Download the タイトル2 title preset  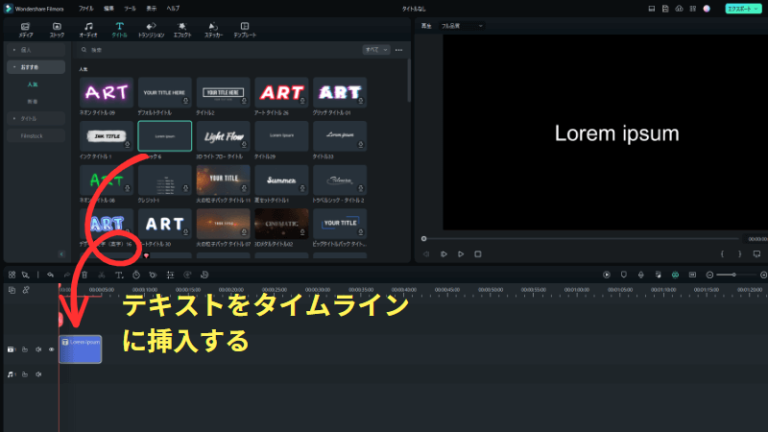click(x=244, y=101)
